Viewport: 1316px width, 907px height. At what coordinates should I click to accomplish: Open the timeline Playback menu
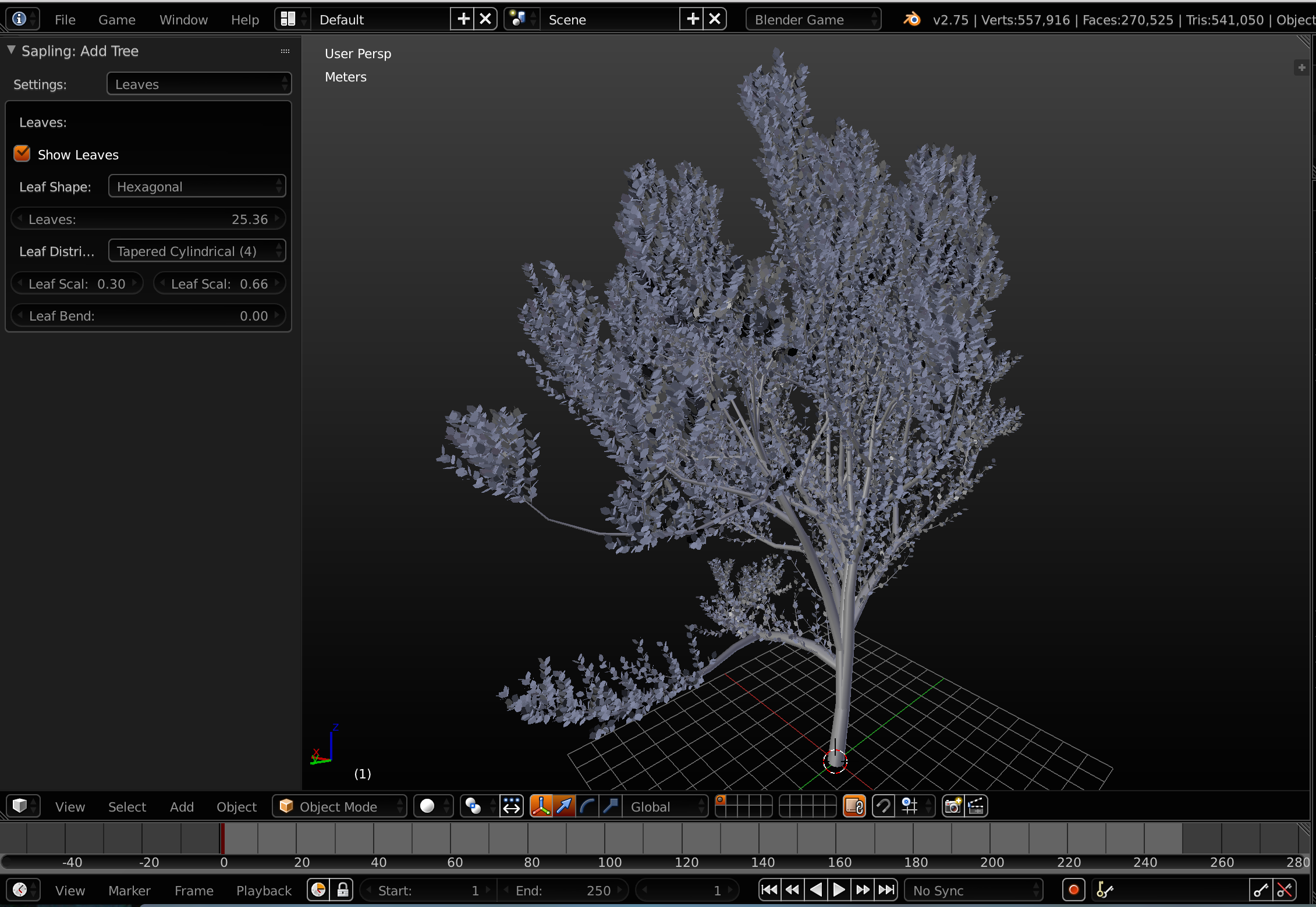point(264,890)
